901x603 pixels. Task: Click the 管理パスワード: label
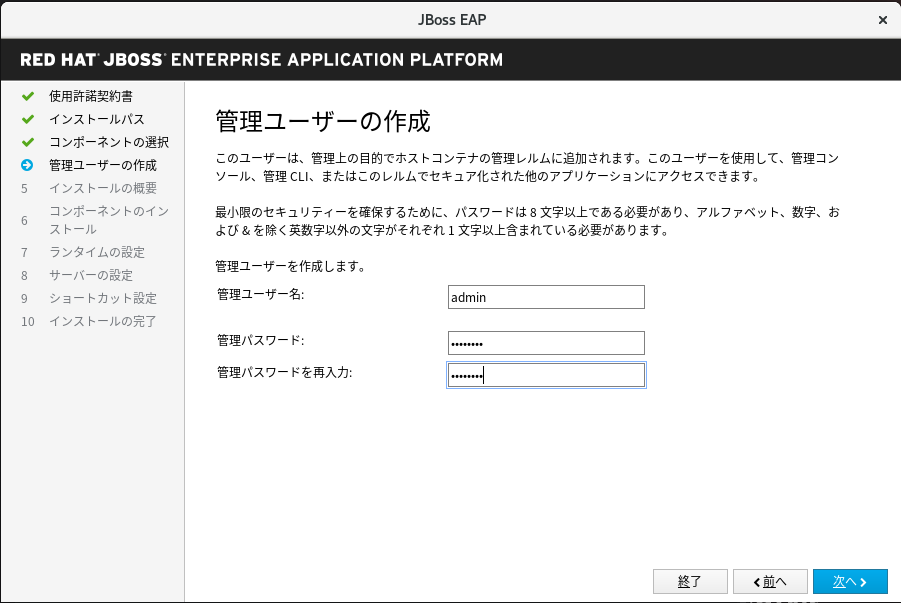260,340
